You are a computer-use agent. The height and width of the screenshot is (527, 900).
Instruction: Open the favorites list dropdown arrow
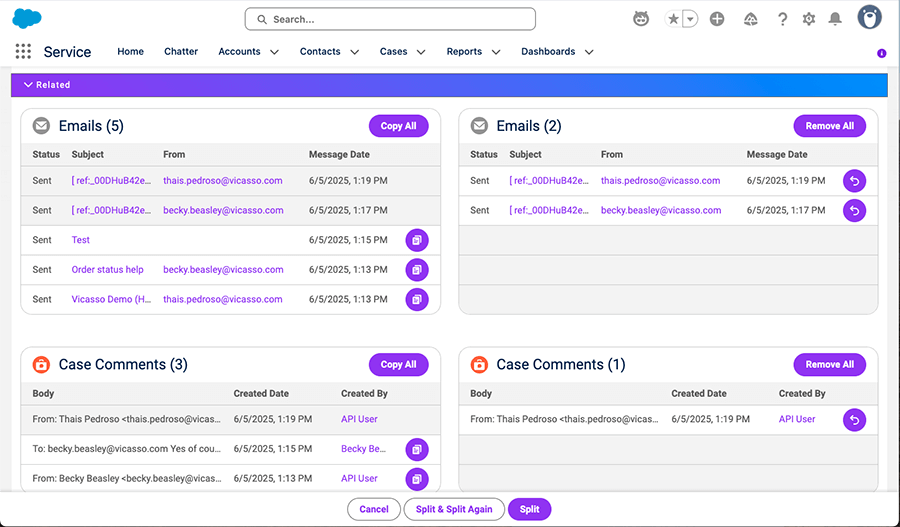tap(690, 19)
